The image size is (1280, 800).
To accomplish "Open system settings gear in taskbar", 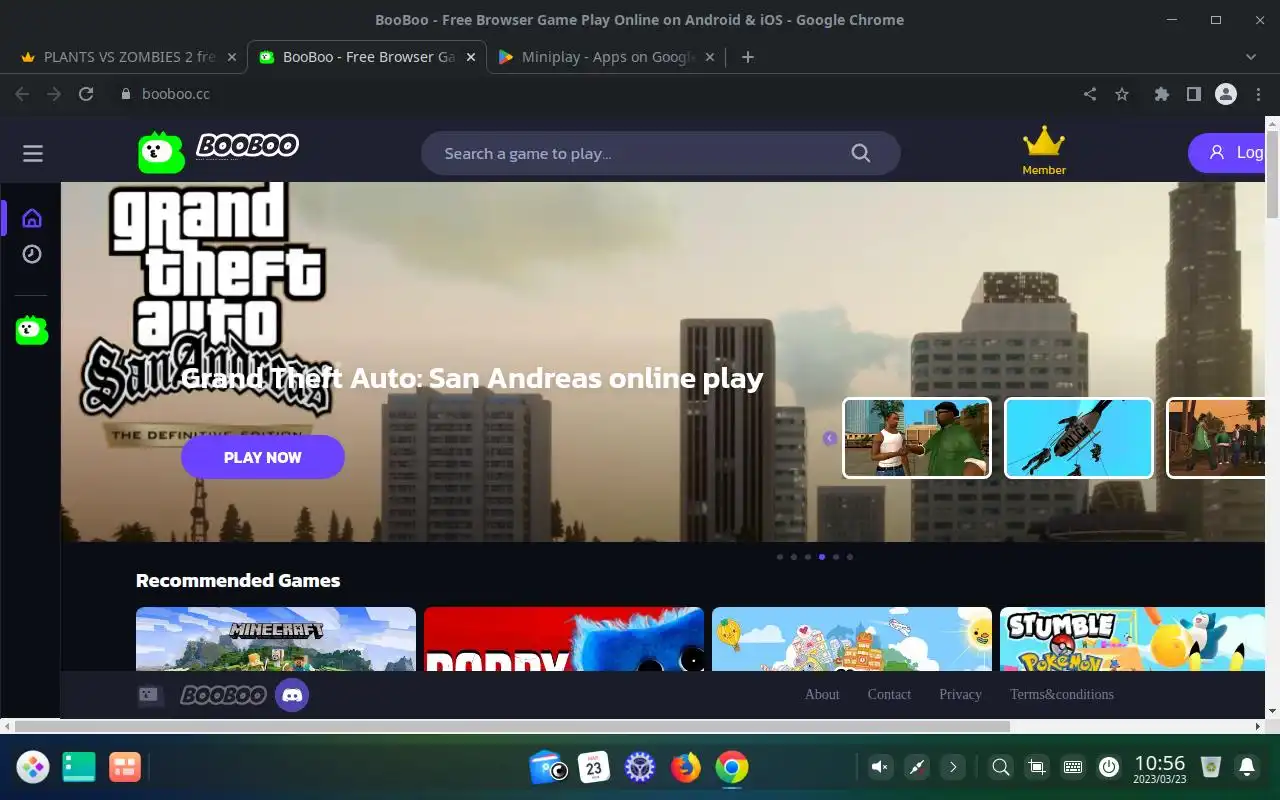I will coord(640,767).
